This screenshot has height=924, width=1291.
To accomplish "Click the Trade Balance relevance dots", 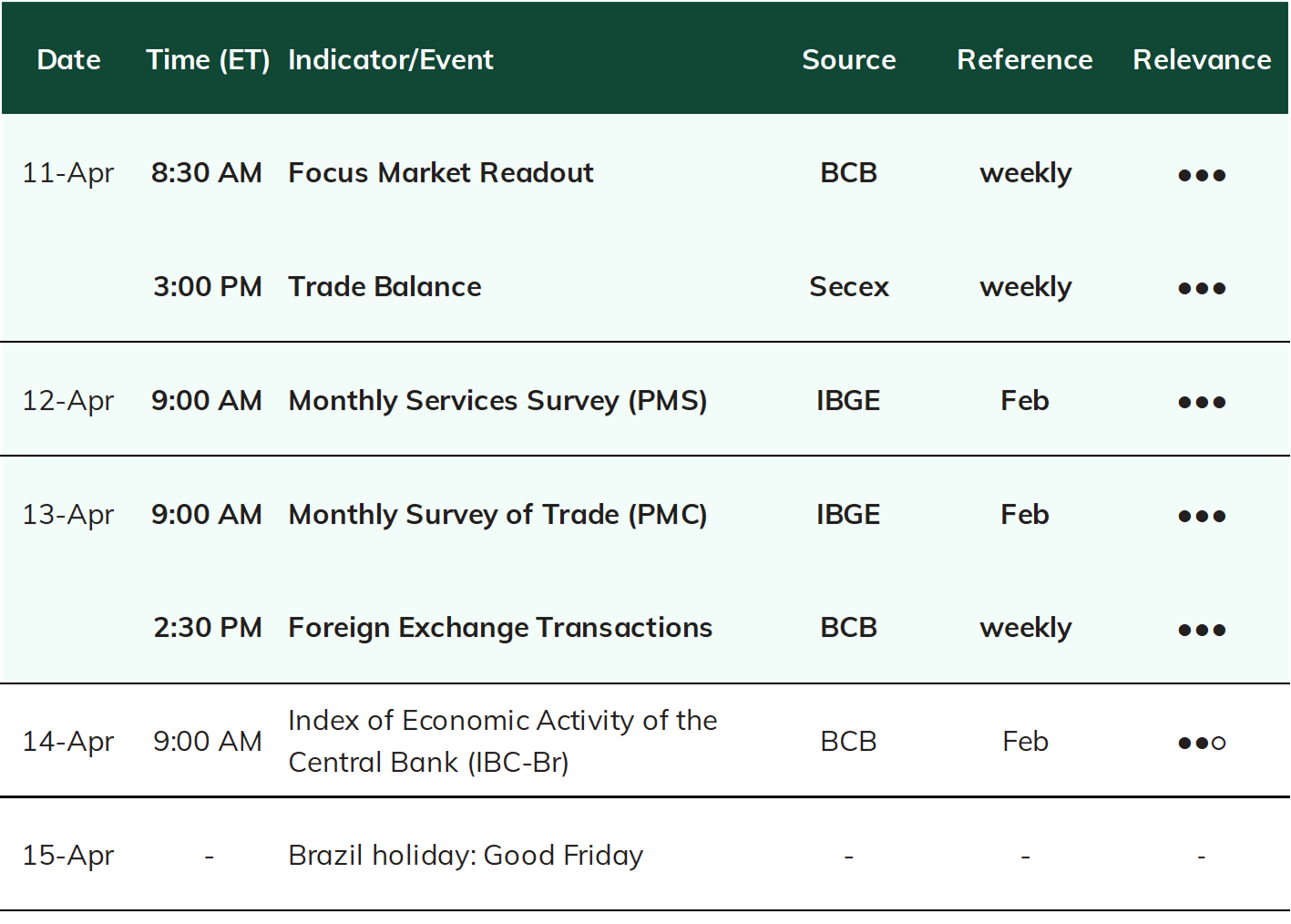I will [x=1202, y=289].
